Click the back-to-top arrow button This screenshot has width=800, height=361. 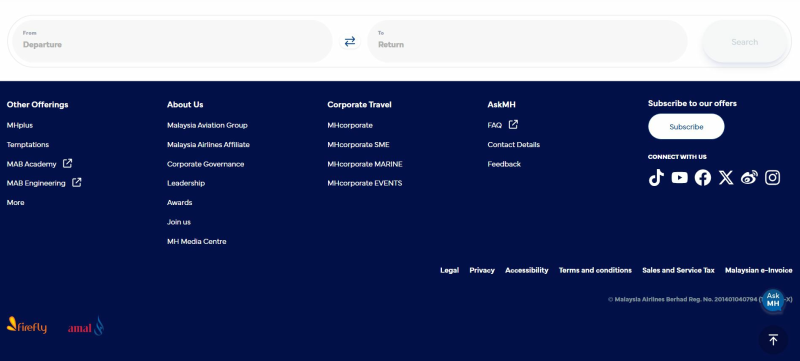click(x=773, y=340)
